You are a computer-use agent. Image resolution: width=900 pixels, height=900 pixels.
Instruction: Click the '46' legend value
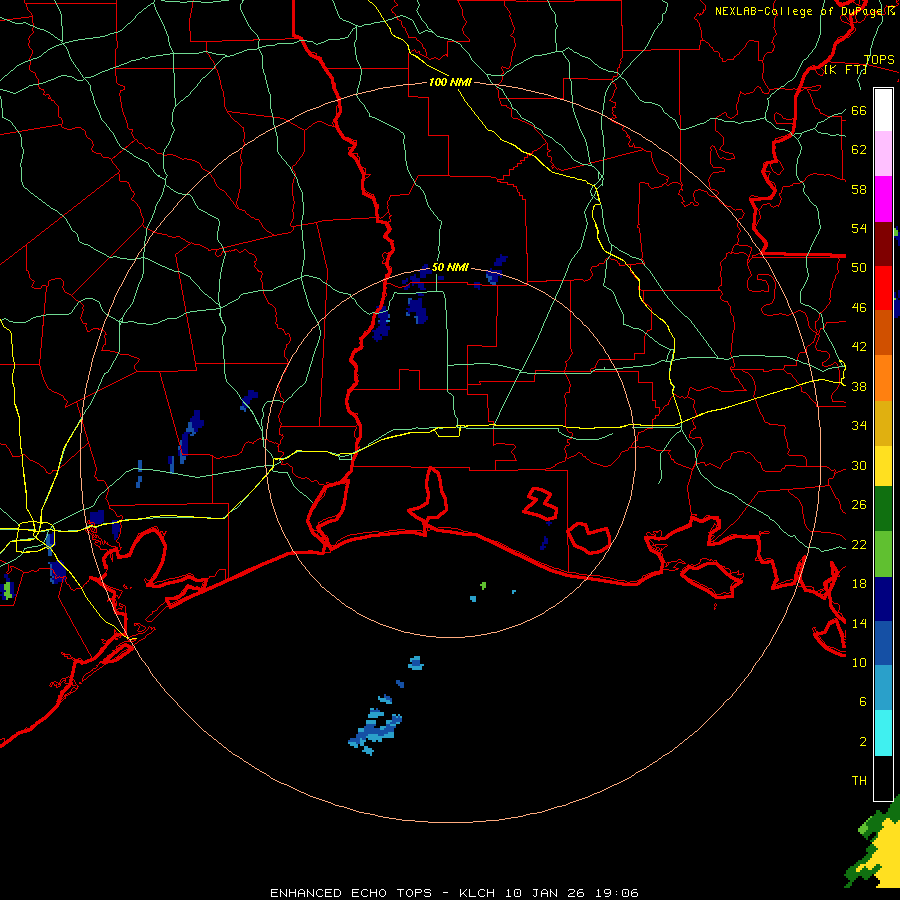859,307
